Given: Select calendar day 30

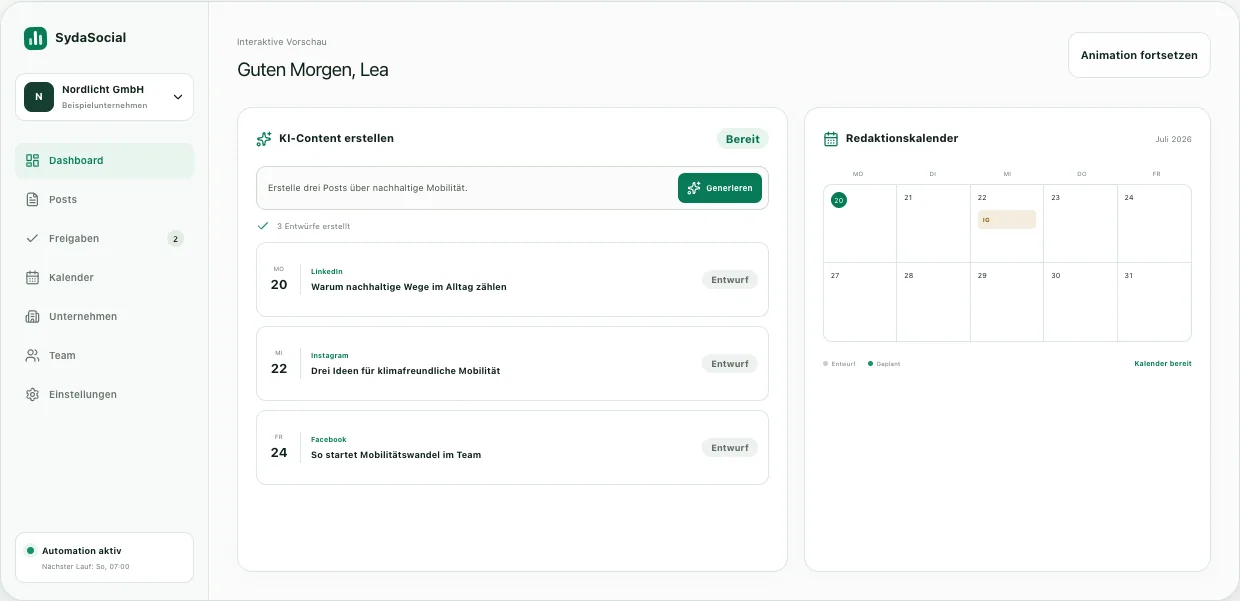Looking at the screenshot, I should pos(1080,302).
